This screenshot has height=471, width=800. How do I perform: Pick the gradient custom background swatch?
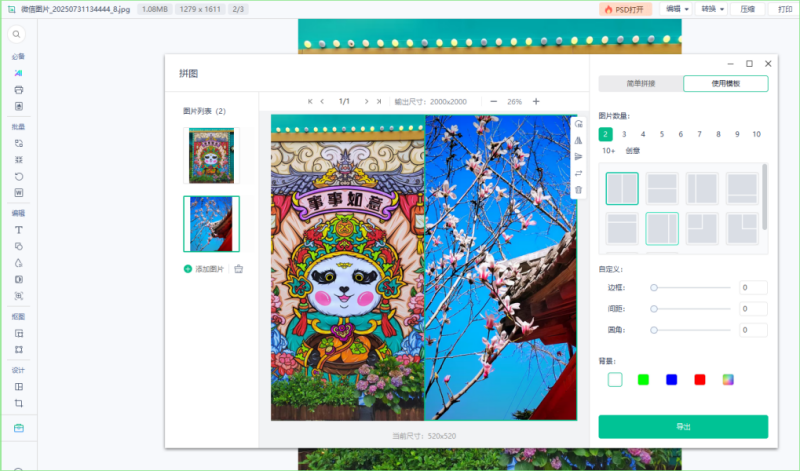pyautogui.click(x=728, y=380)
